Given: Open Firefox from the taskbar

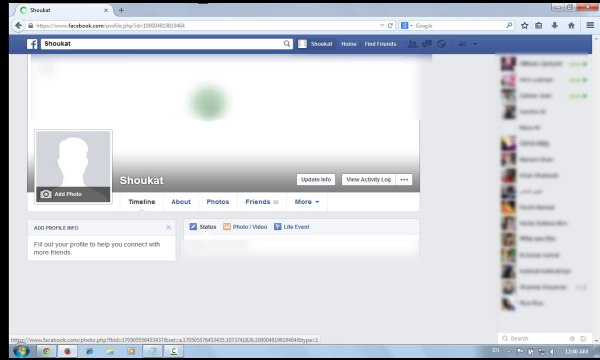Looking at the screenshot, I should pos(67,351).
